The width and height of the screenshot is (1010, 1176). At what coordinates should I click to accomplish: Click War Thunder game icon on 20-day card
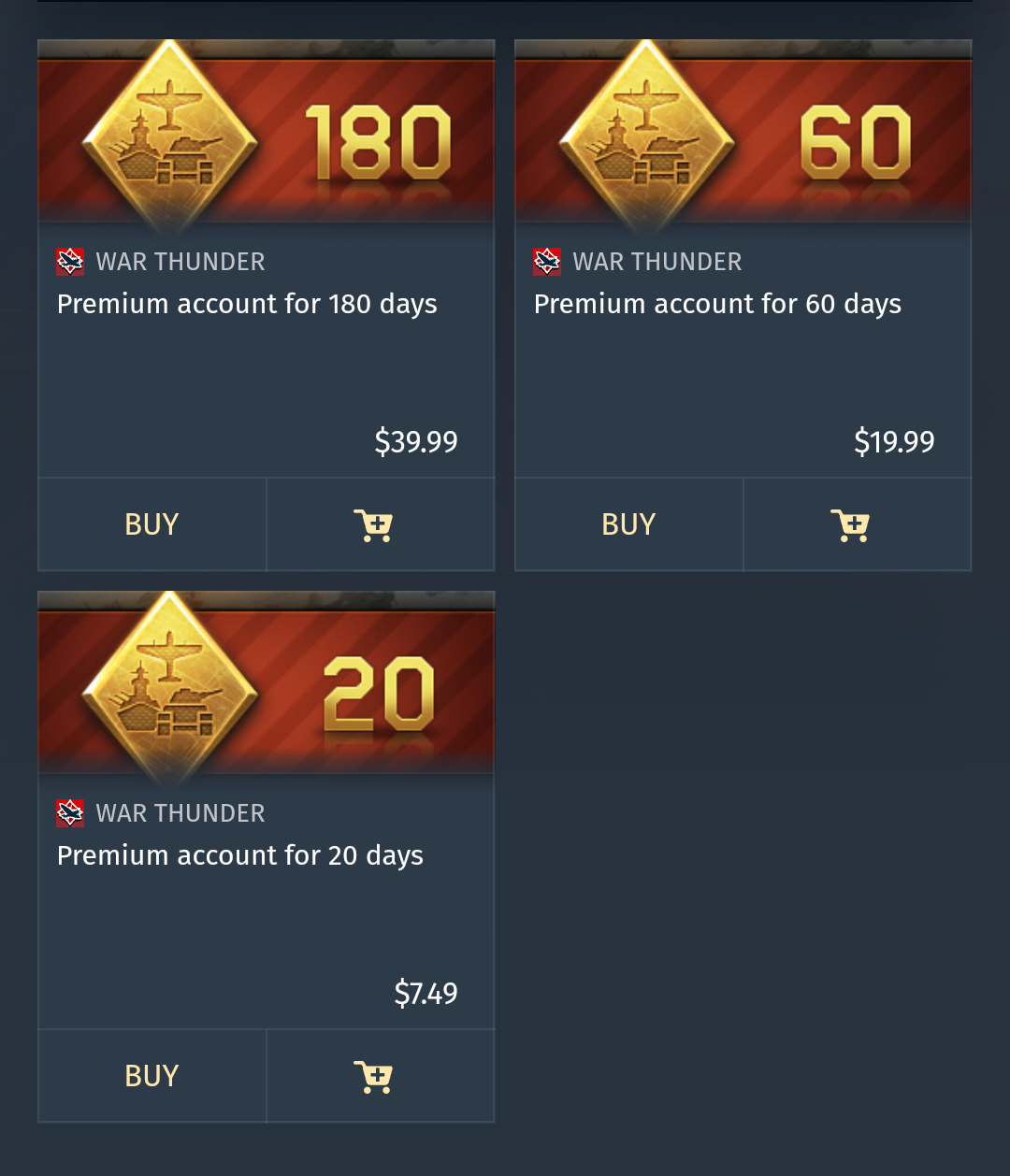[70, 813]
